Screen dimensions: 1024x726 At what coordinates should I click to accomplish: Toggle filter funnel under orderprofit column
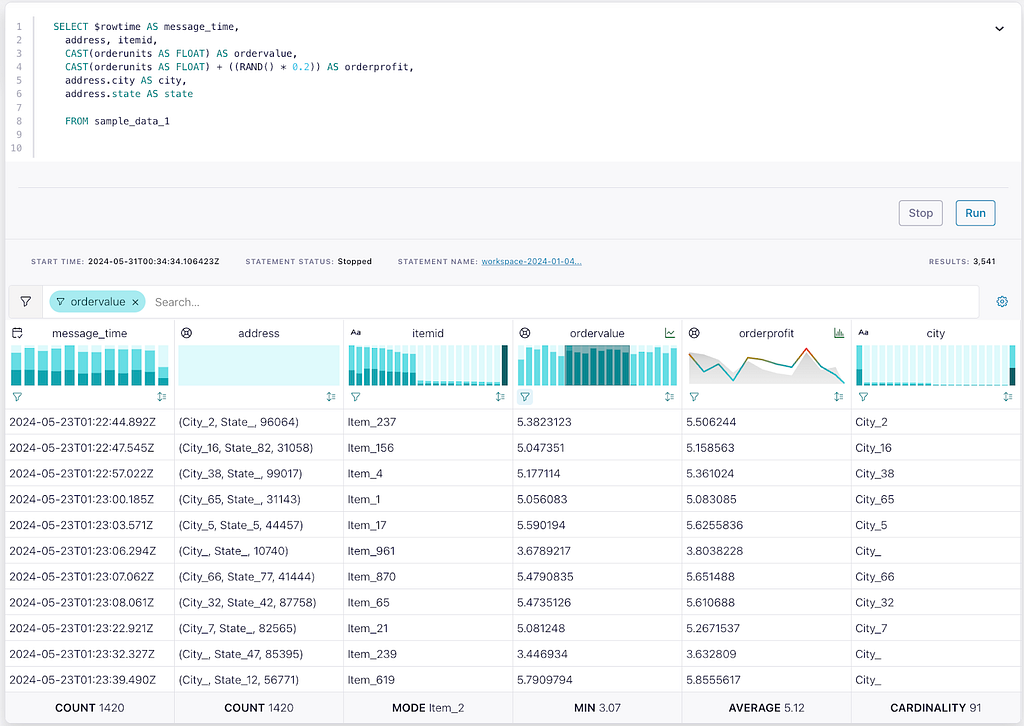pyautogui.click(x=694, y=396)
